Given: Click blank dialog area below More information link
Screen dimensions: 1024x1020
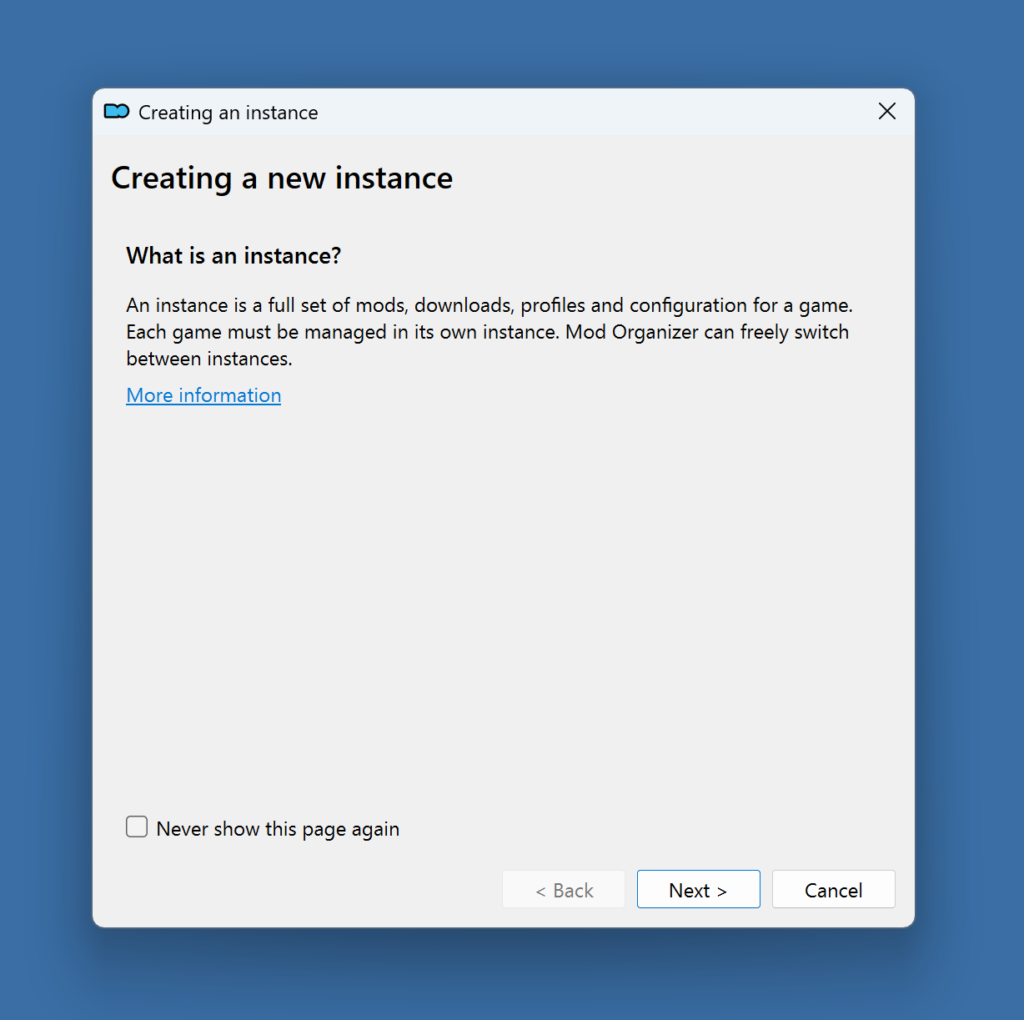Looking at the screenshot, I should [500, 600].
